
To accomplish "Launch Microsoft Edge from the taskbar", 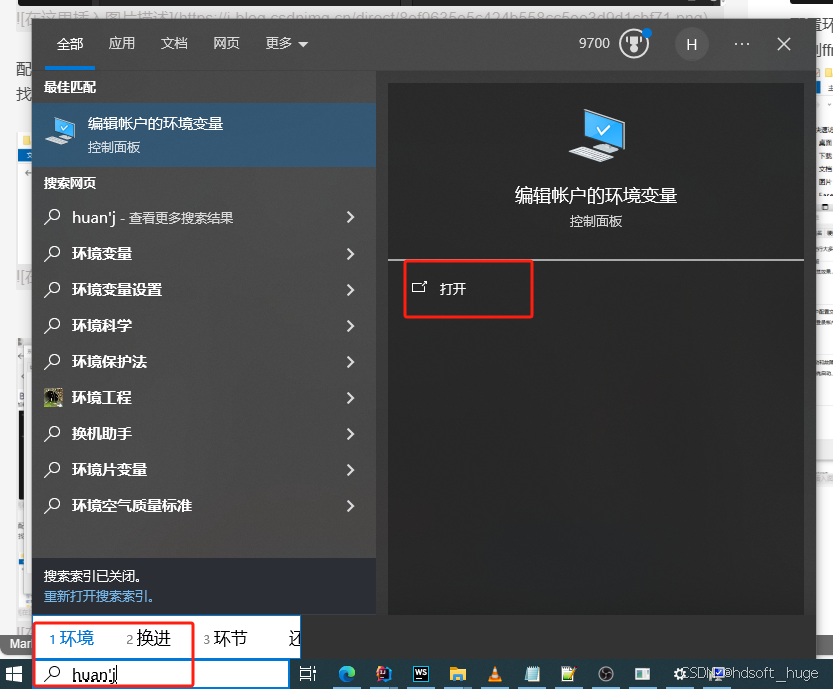I will coord(347,674).
